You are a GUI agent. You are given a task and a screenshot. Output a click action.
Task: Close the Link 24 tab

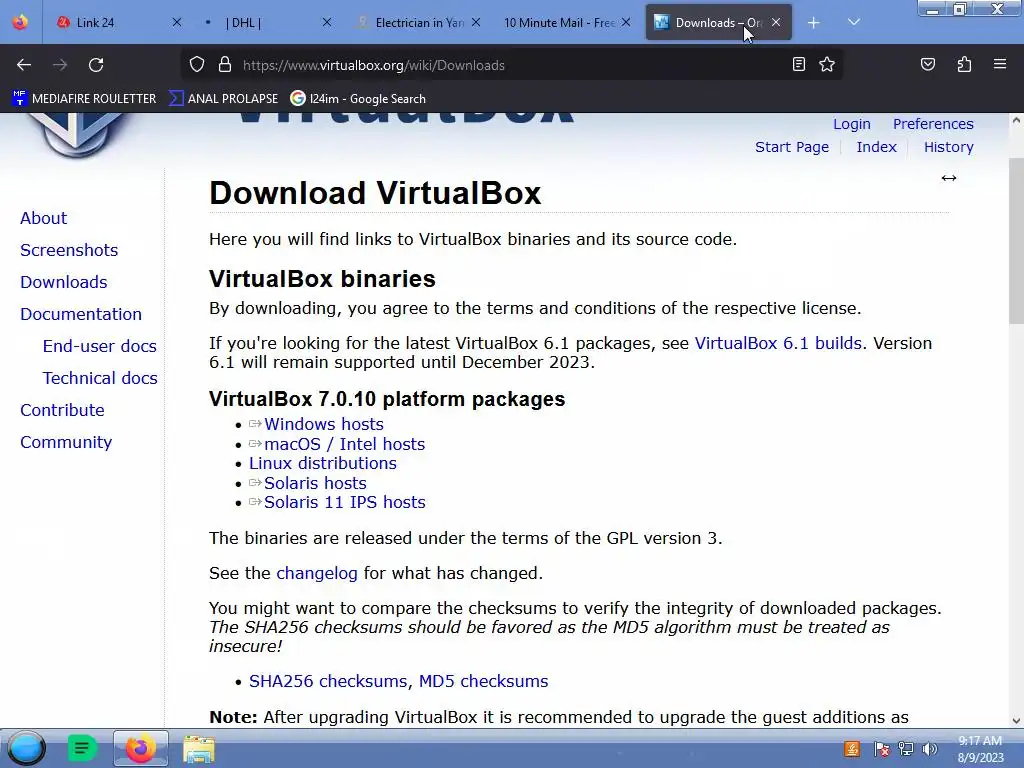[x=177, y=23]
